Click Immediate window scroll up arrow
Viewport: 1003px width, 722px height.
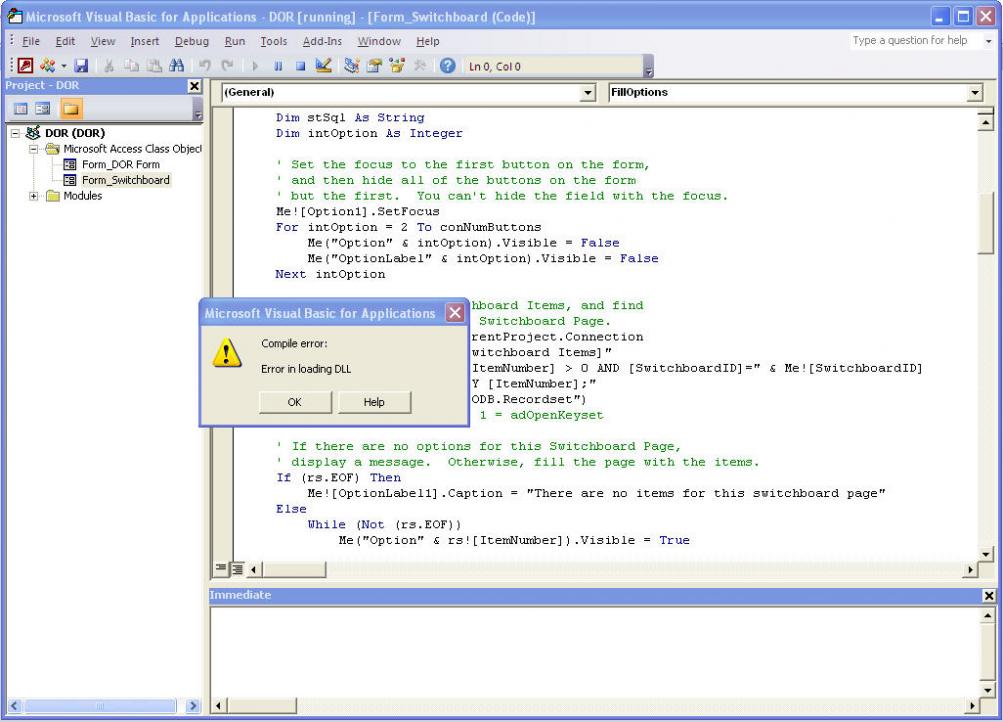point(988,616)
